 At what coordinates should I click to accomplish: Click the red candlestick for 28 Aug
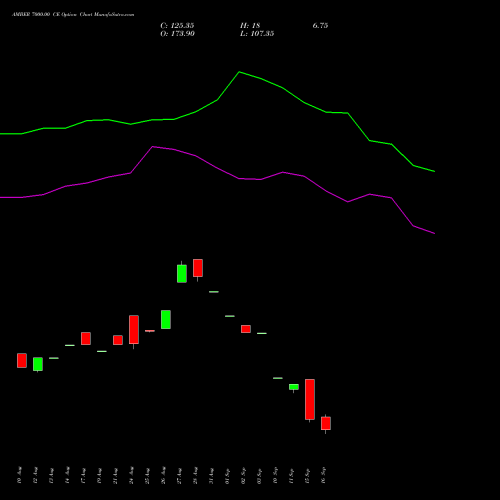point(198,268)
